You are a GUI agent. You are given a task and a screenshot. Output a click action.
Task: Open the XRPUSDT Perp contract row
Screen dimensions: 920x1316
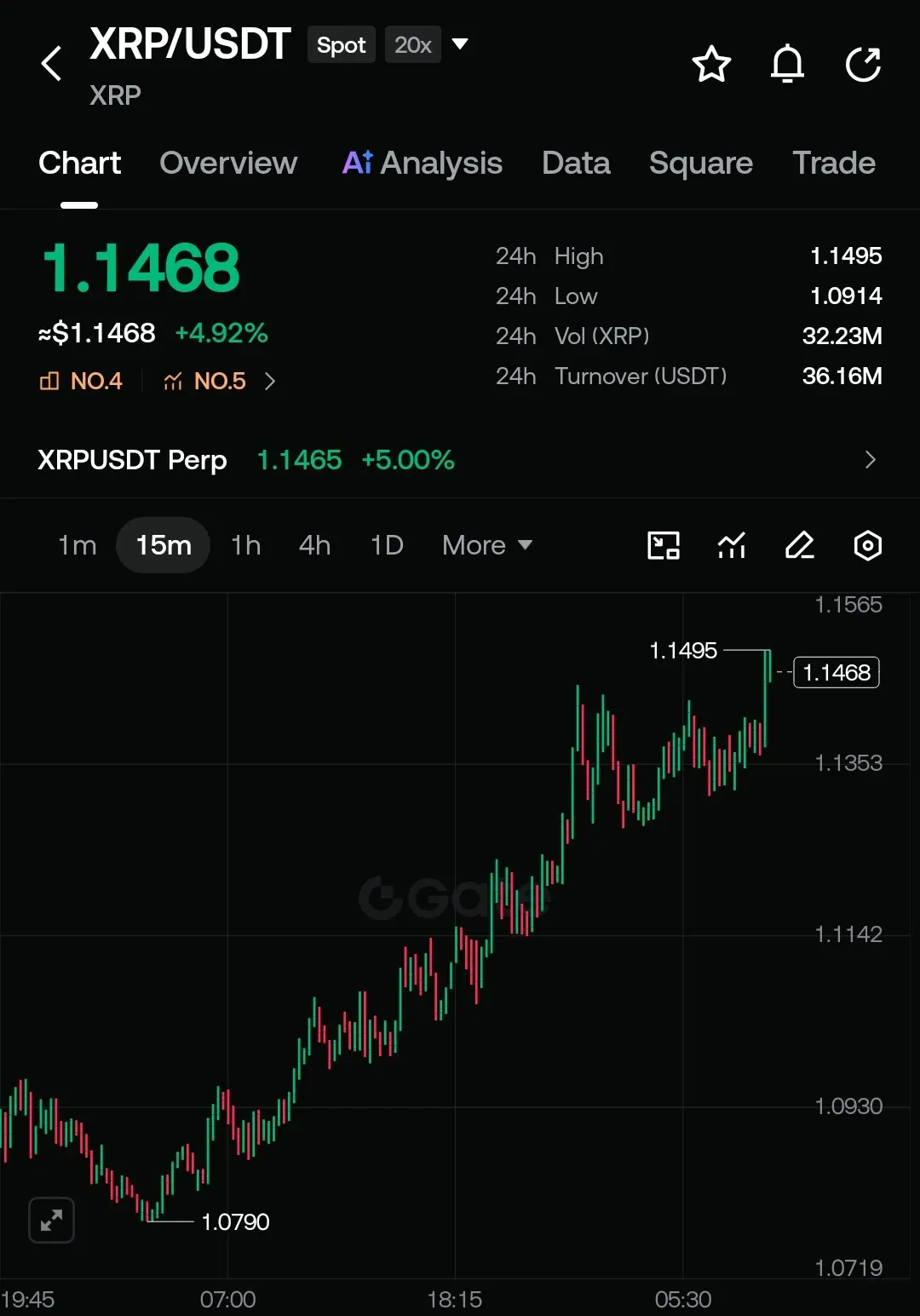[x=460, y=460]
